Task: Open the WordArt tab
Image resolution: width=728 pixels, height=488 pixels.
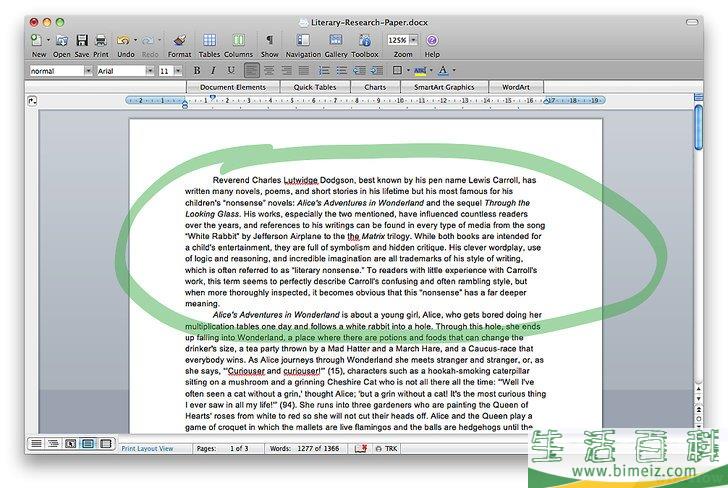Action: coord(515,87)
